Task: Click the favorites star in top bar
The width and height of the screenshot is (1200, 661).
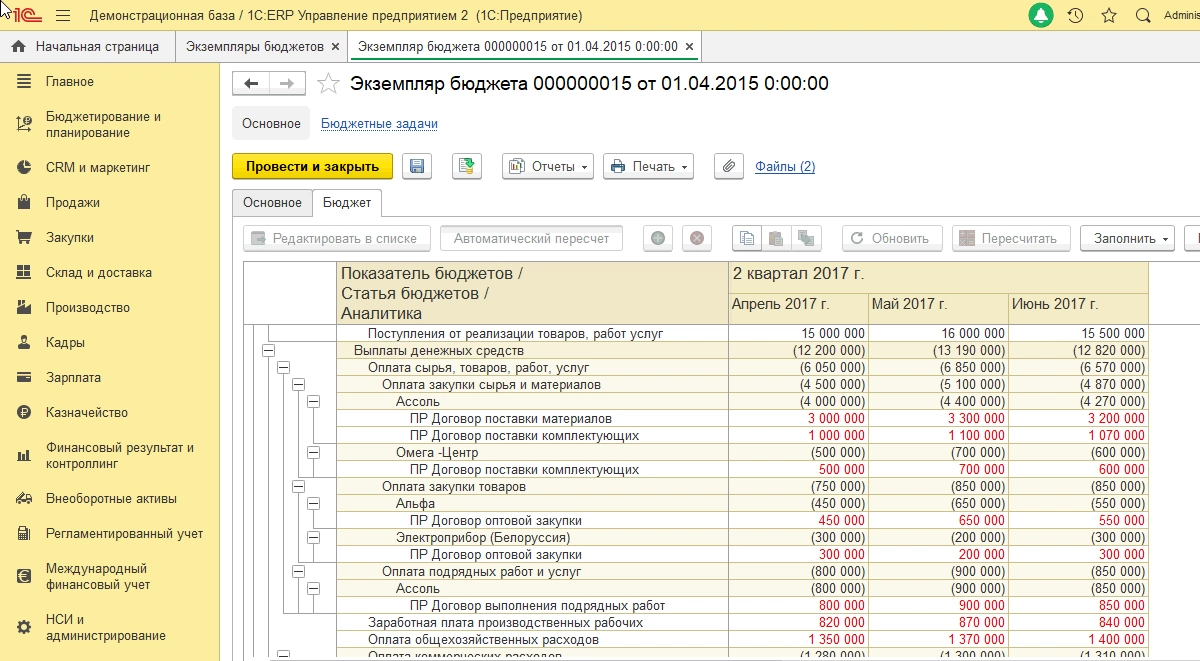Action: pyautogui.click(x=1108, y=16)
